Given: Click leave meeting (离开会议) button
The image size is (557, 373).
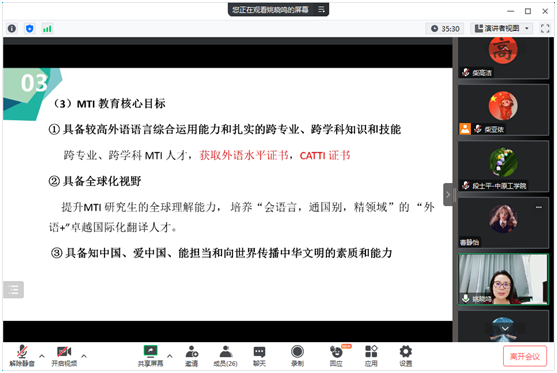Looking at the screenshot, I should tap(525, 356).
